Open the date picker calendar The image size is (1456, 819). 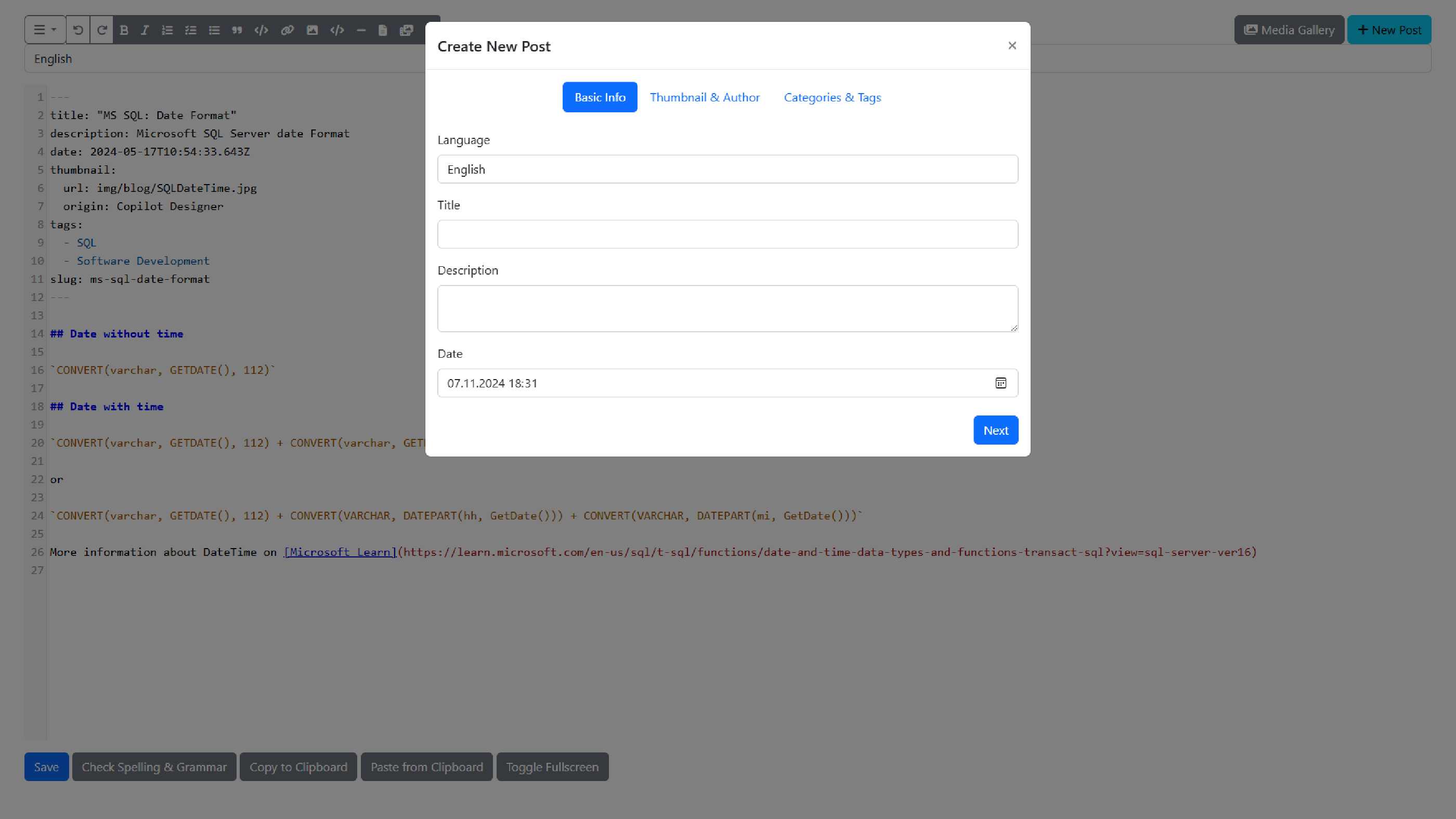pos(1000,383)
